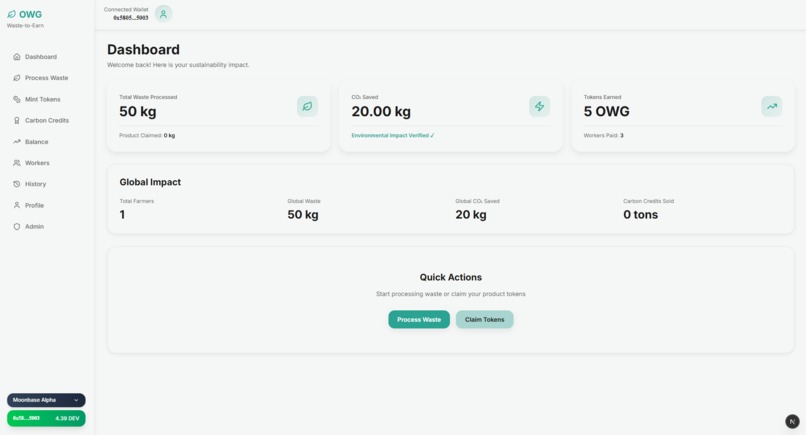Click trending arrow icon on Tokens Earned card
The height and width of the screenshot is (435, 806).
point(772,106)
